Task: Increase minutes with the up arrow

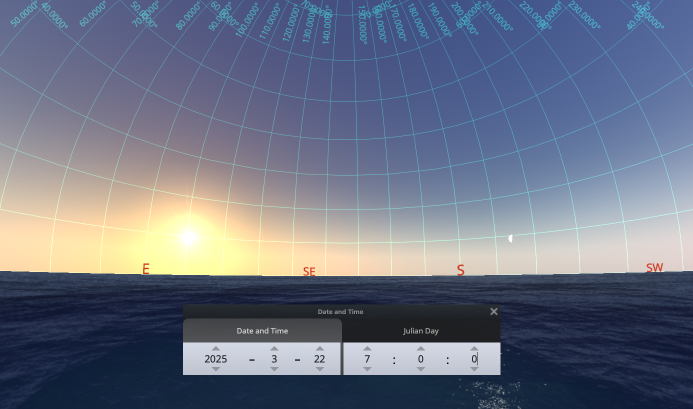Action: [420, 348]
